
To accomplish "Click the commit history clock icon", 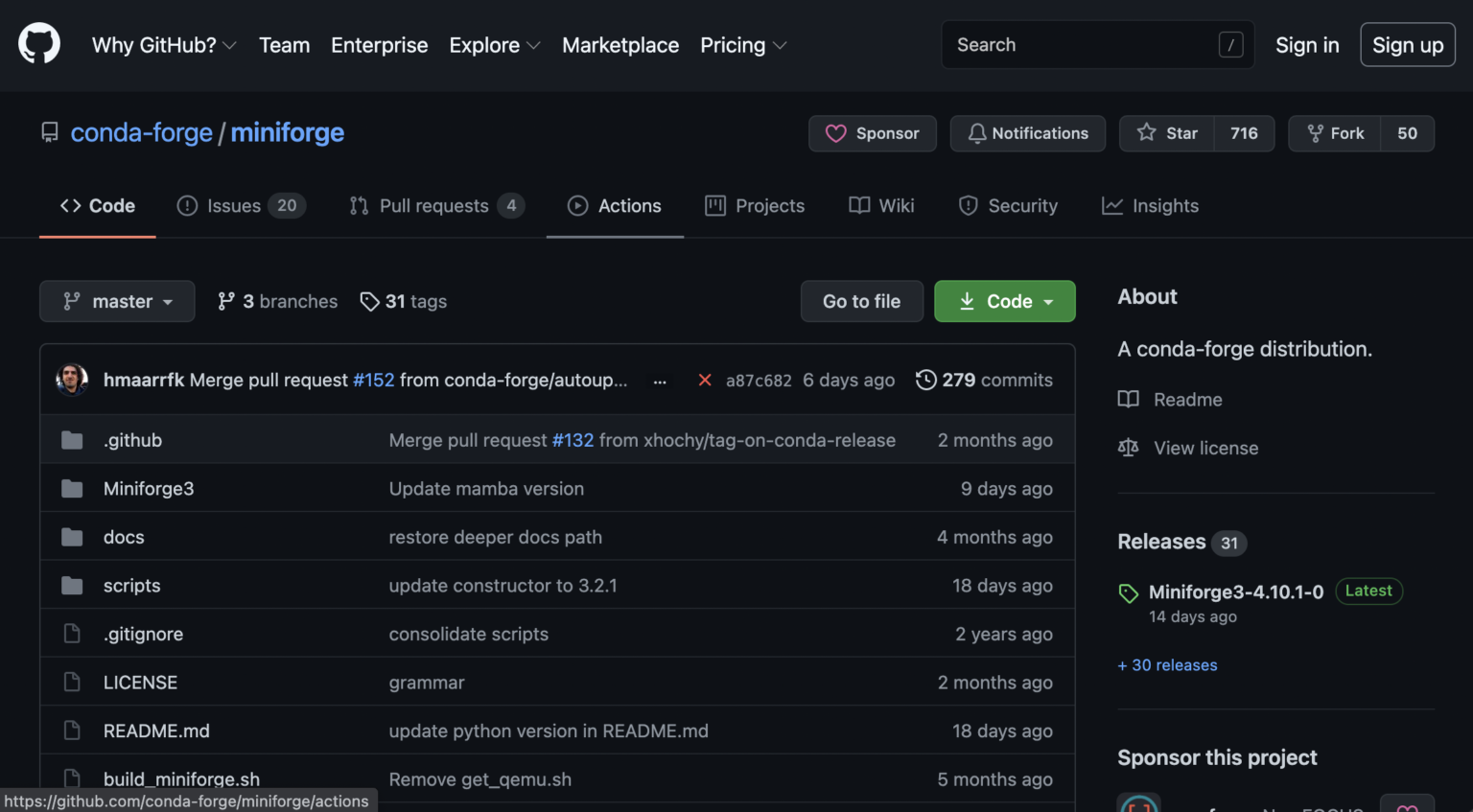I will [925, 381].
